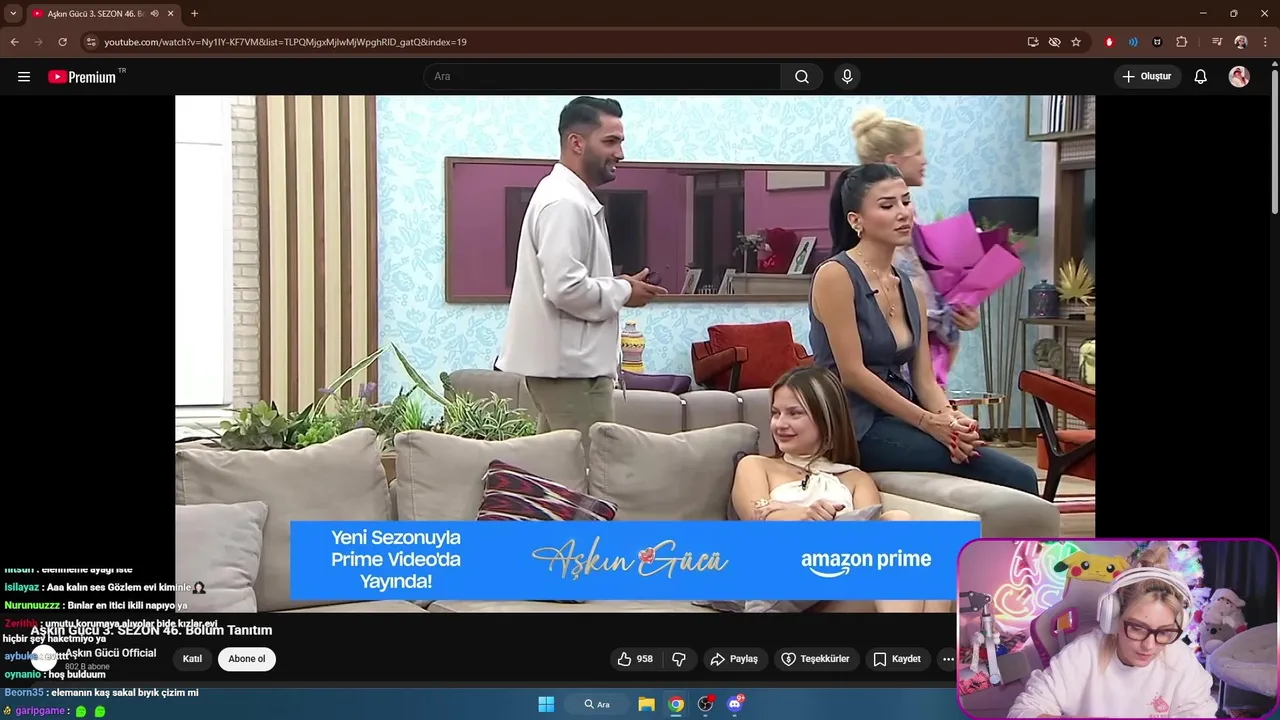Screen dimensions: 1280x720
Task: Like the video with thumbs up
Action: tap(635, 659)
